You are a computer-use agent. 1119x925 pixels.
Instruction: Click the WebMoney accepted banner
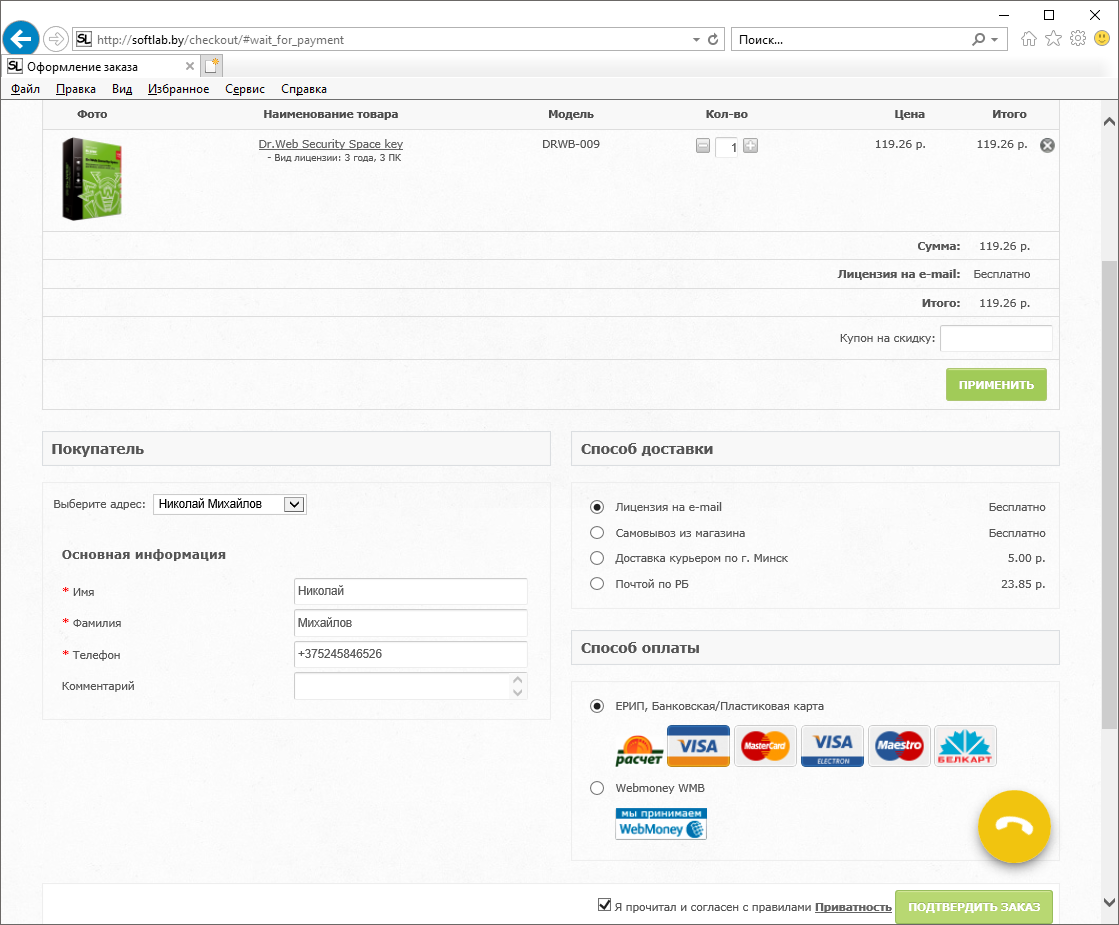pos(661,824)
